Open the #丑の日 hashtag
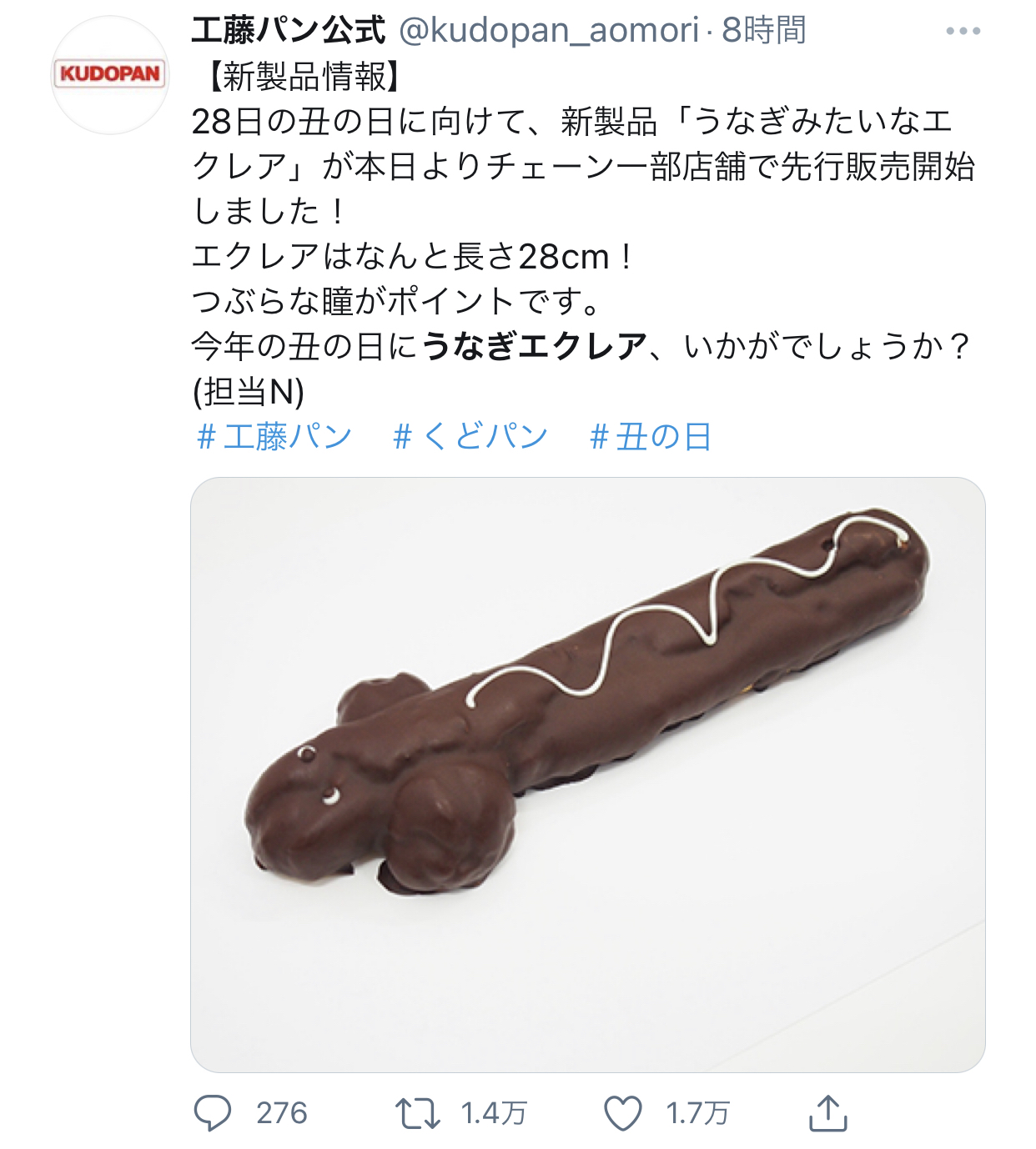 [x=651, y=437]
